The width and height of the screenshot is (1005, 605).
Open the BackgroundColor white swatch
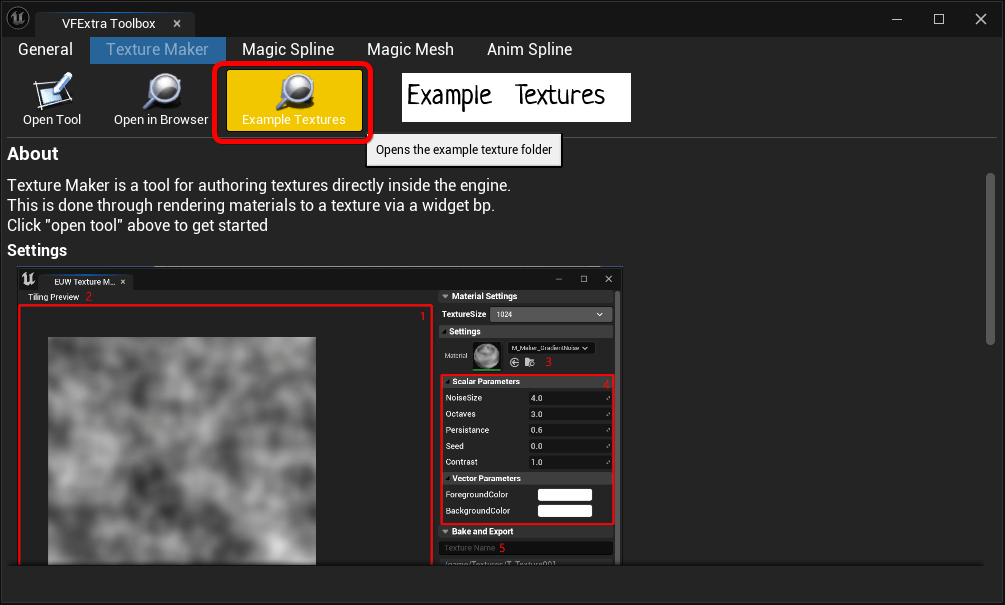pos(565,511)
